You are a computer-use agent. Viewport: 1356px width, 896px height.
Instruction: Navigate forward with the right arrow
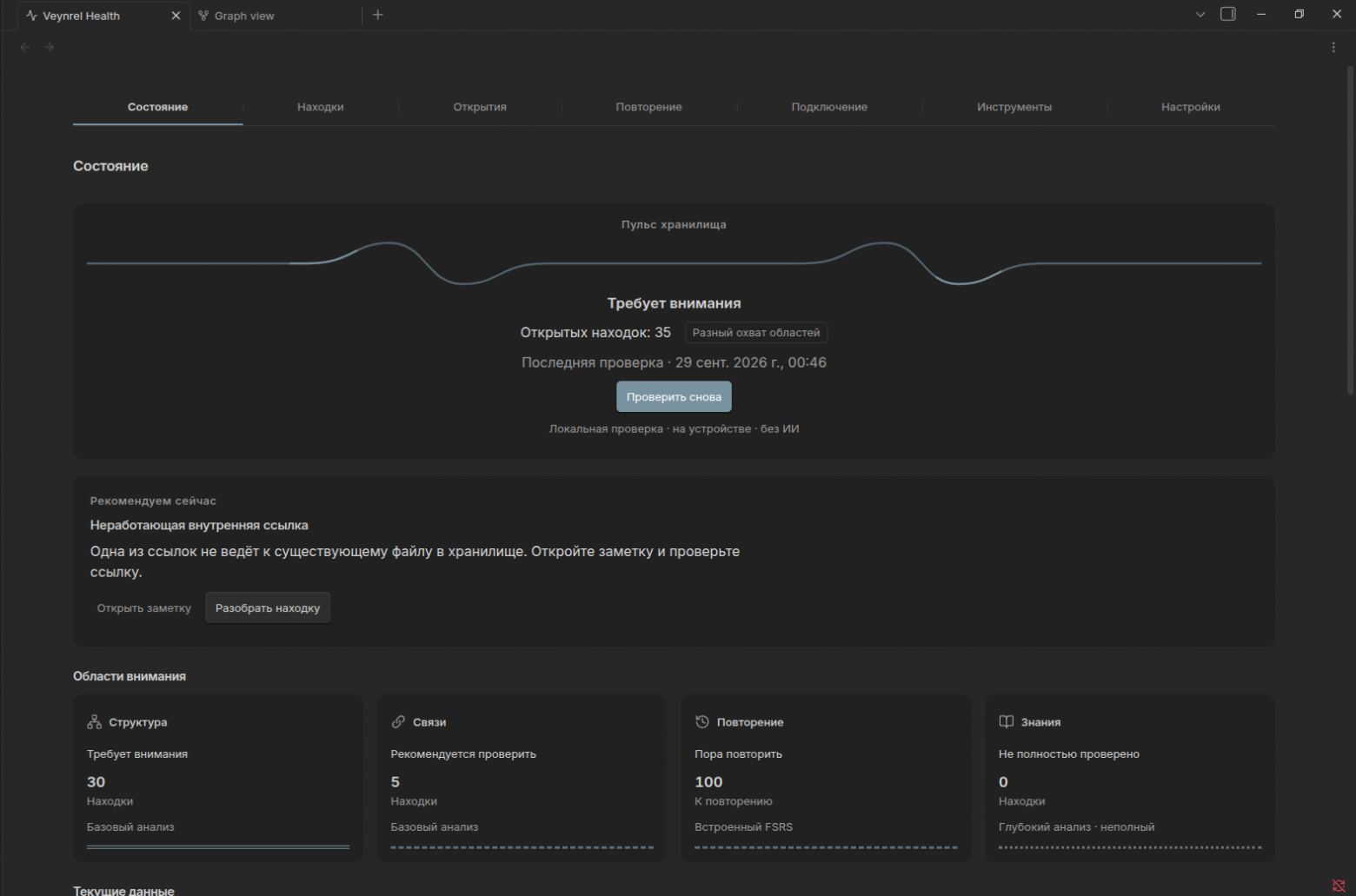coord(49,47)
